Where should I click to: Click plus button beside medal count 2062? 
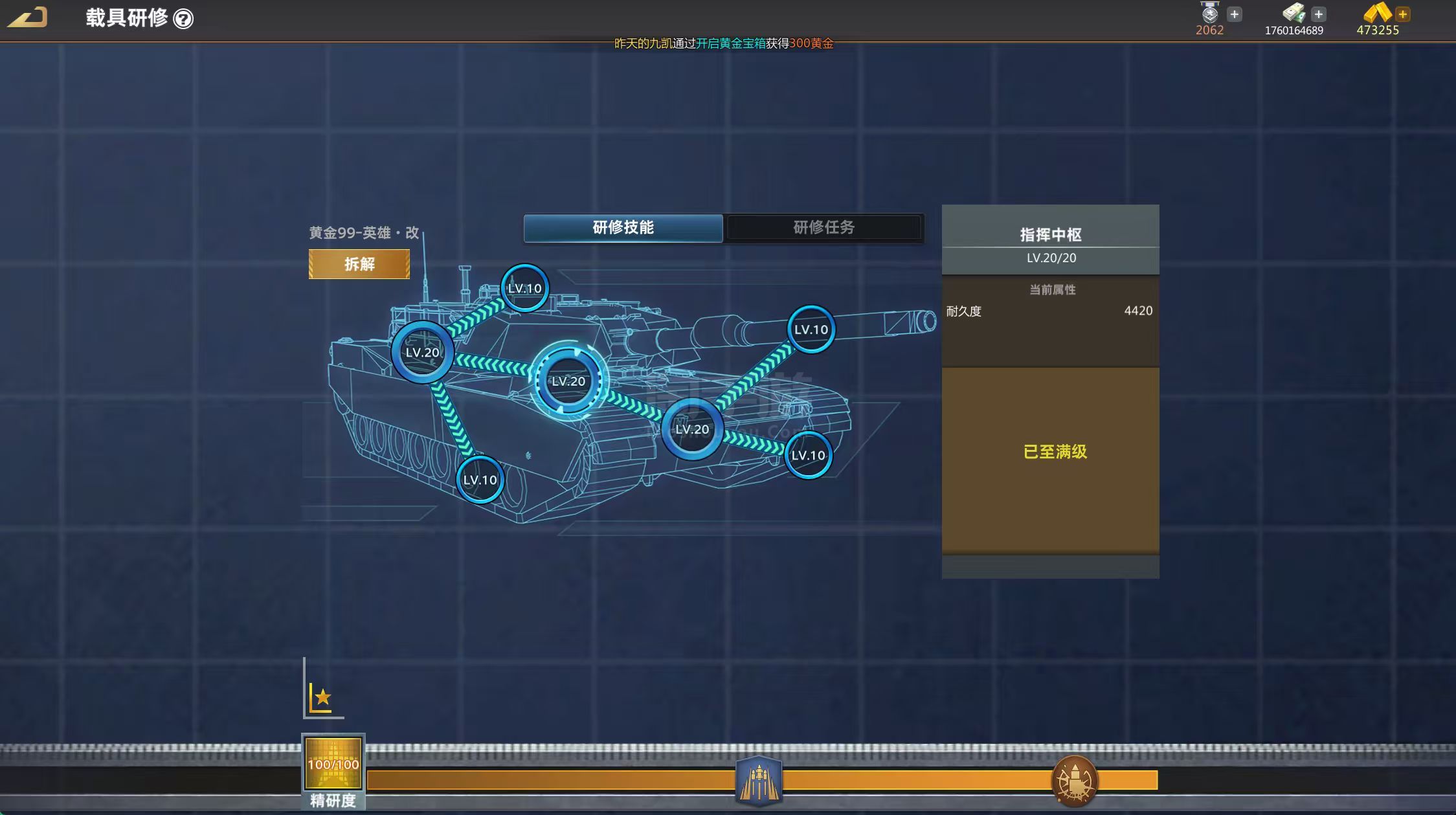coord(1235,14)
